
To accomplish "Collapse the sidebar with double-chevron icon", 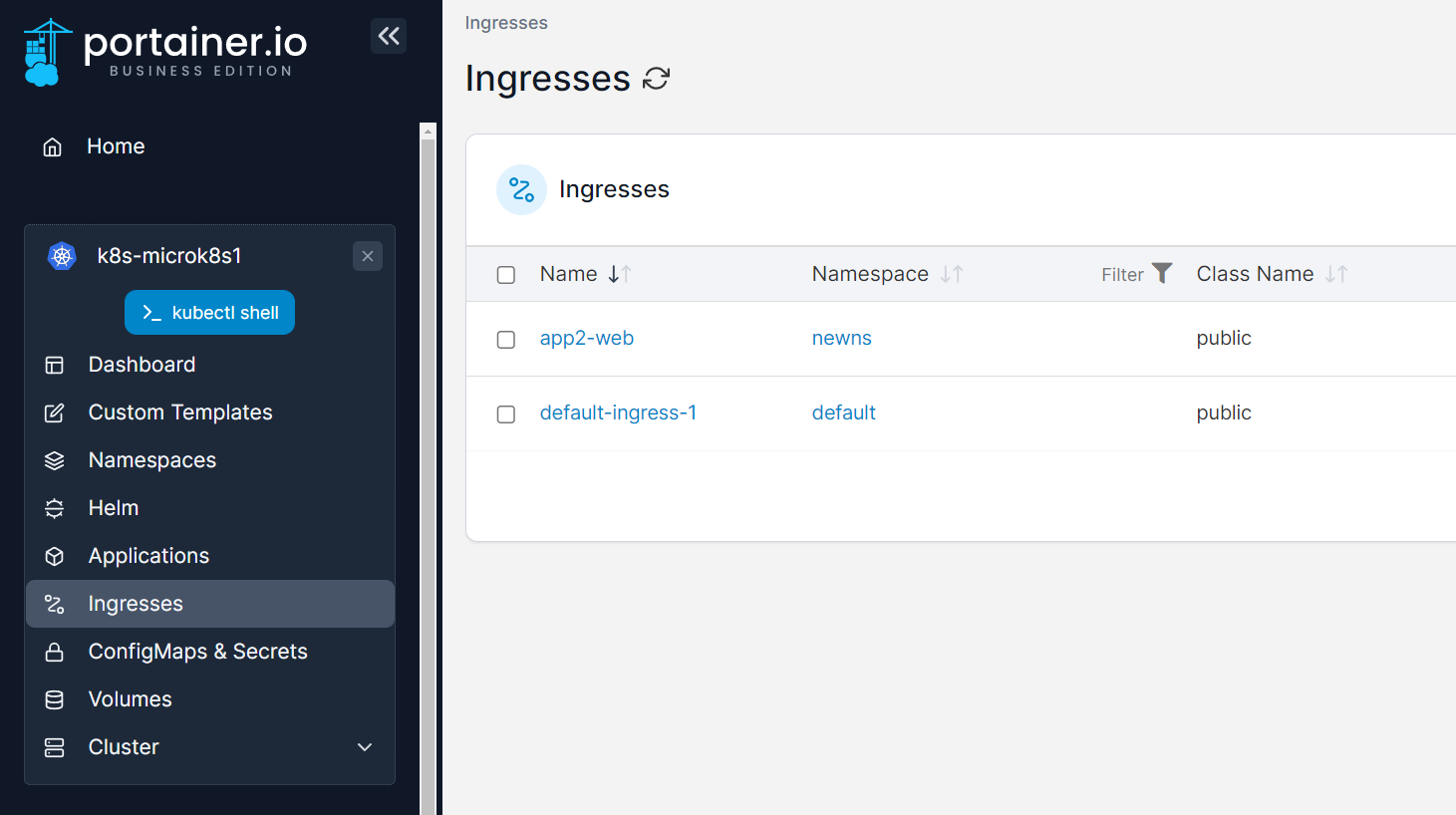I will tap(389, 36).
